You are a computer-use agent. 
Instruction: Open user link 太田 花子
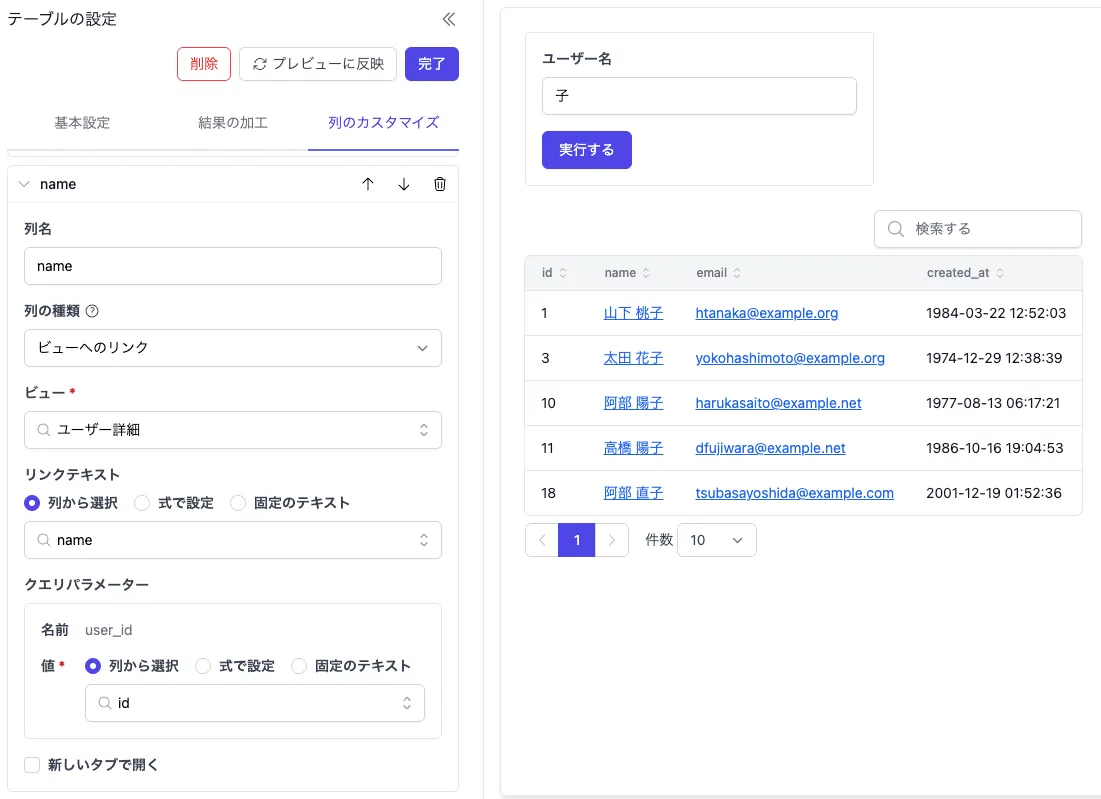pyautogui.click(x=633, y=358)
